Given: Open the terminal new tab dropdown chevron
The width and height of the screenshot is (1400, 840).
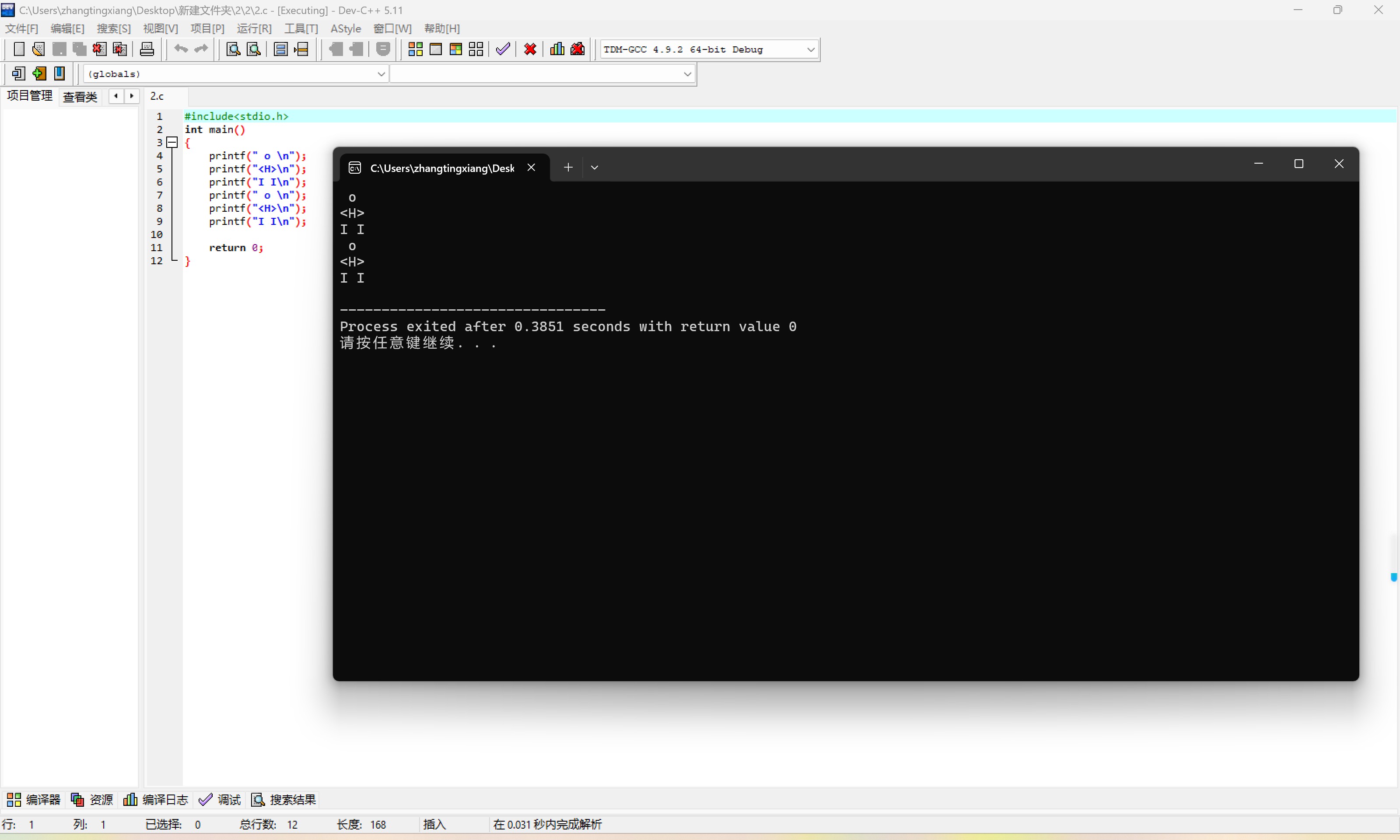Looking at the screenshot, I should pos(594,168).
